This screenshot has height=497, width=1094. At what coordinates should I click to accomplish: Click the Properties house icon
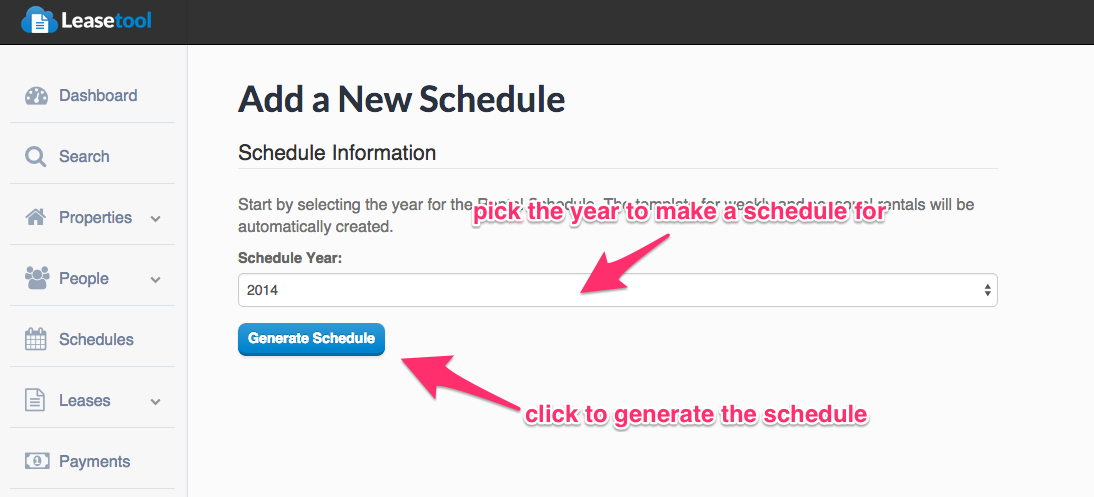pyautogui.click(x=36, y=217)
